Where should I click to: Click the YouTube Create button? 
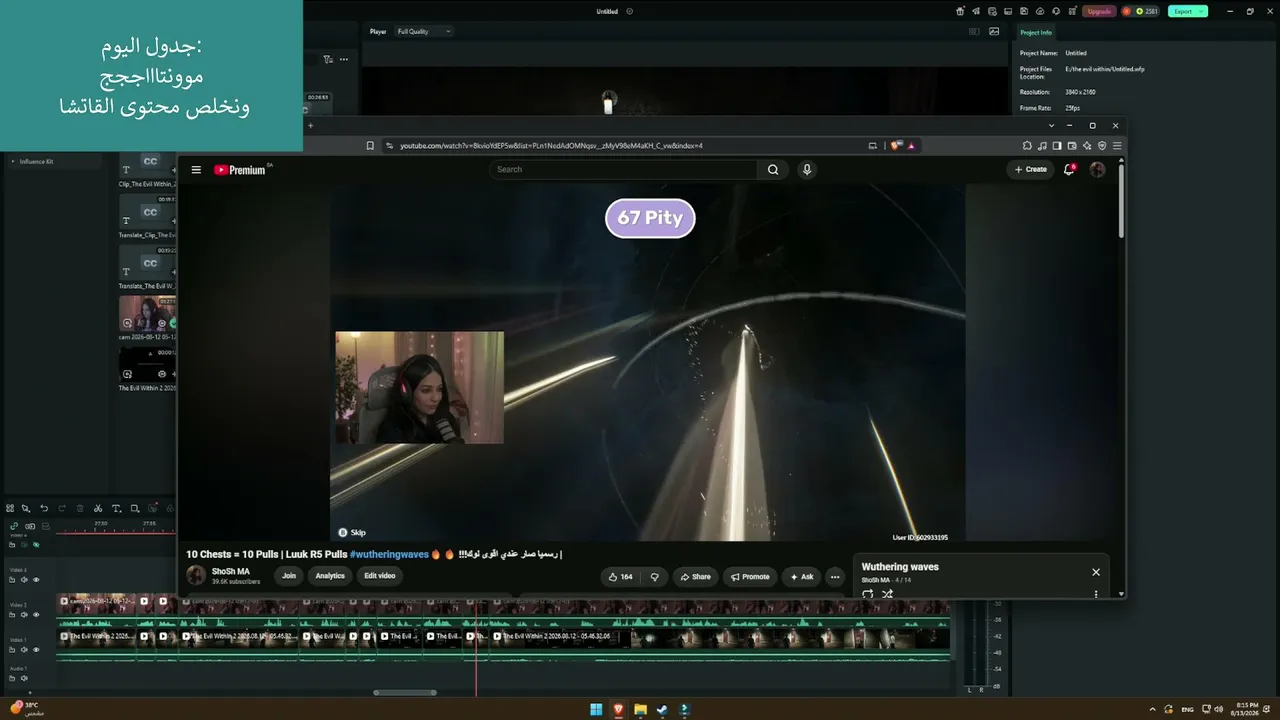(1031, 170)
